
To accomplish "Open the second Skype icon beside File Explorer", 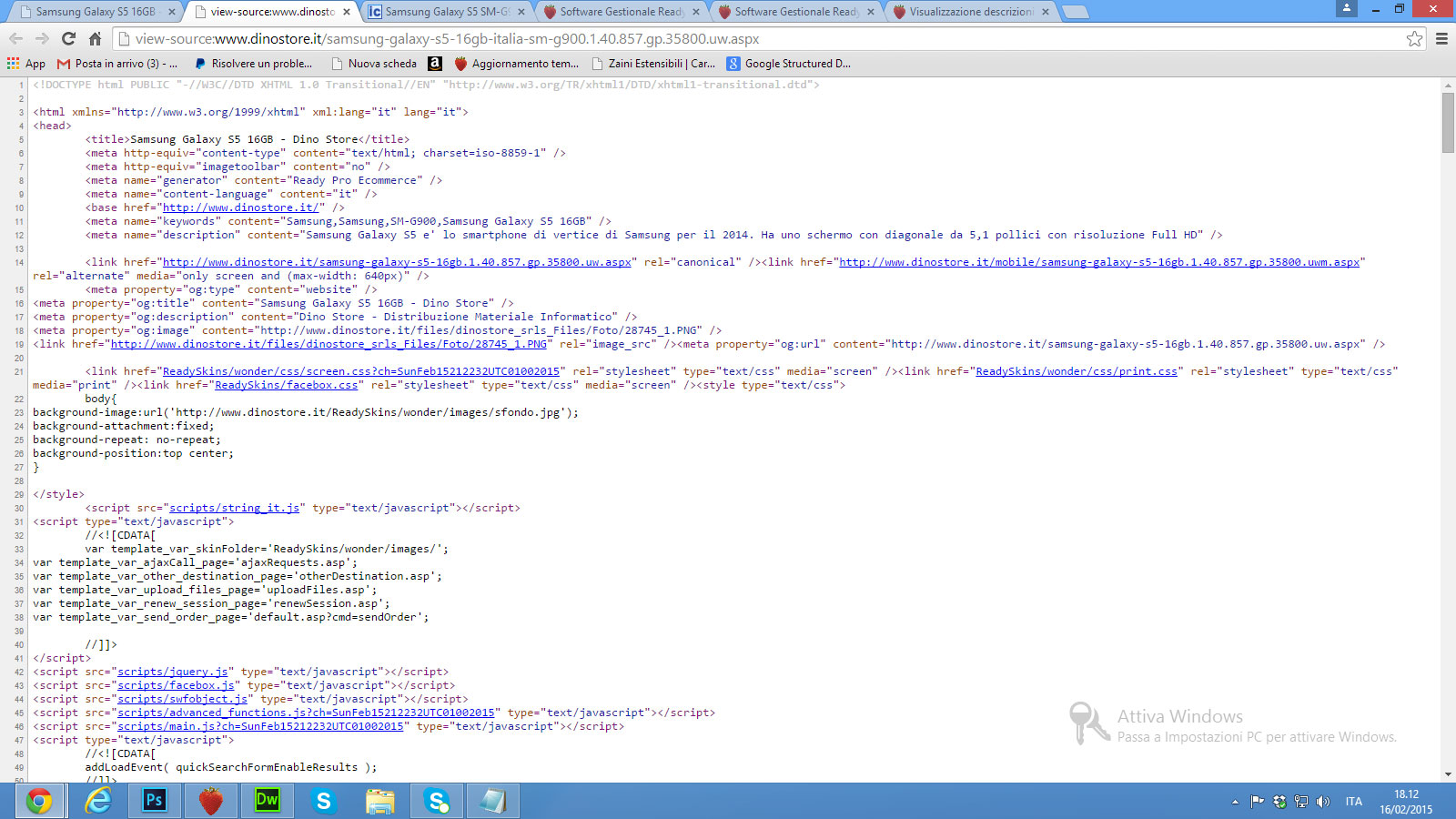I will pyautogui.click(x=436, y=801).
